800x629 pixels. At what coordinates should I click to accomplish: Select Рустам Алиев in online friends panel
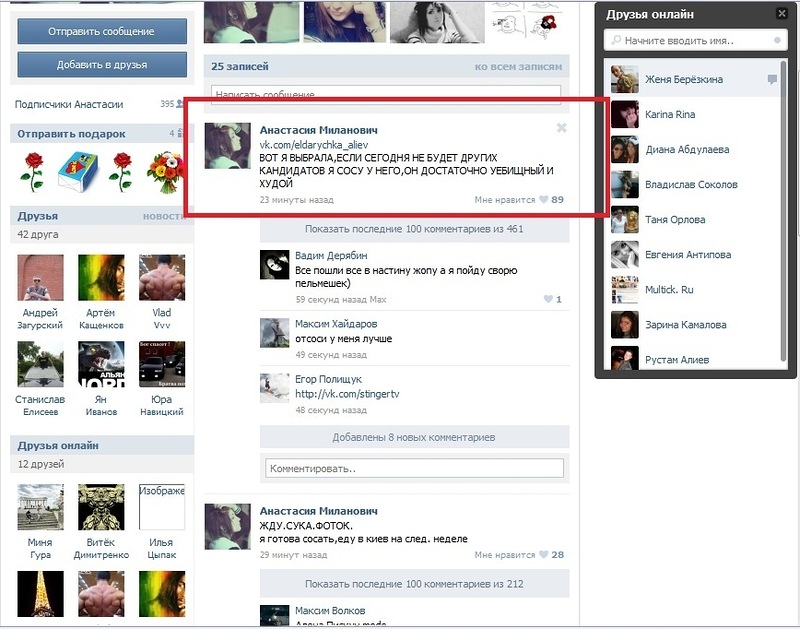tap(693, 358)
